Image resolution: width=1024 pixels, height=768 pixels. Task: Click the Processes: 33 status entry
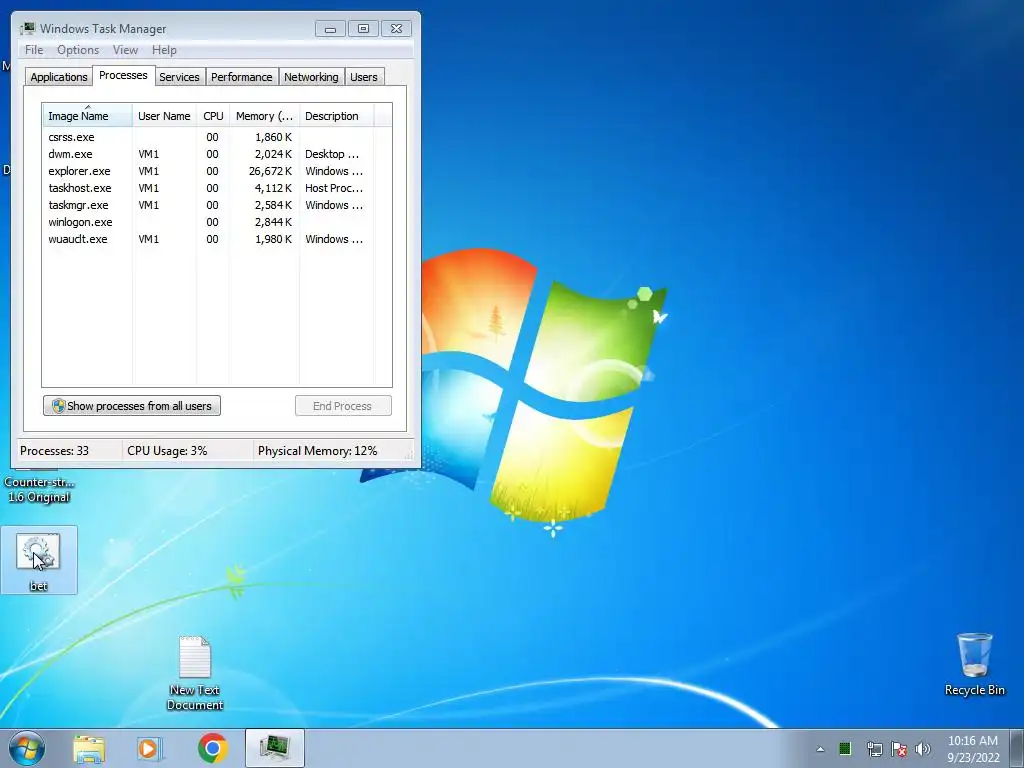(x=54, y=451)
